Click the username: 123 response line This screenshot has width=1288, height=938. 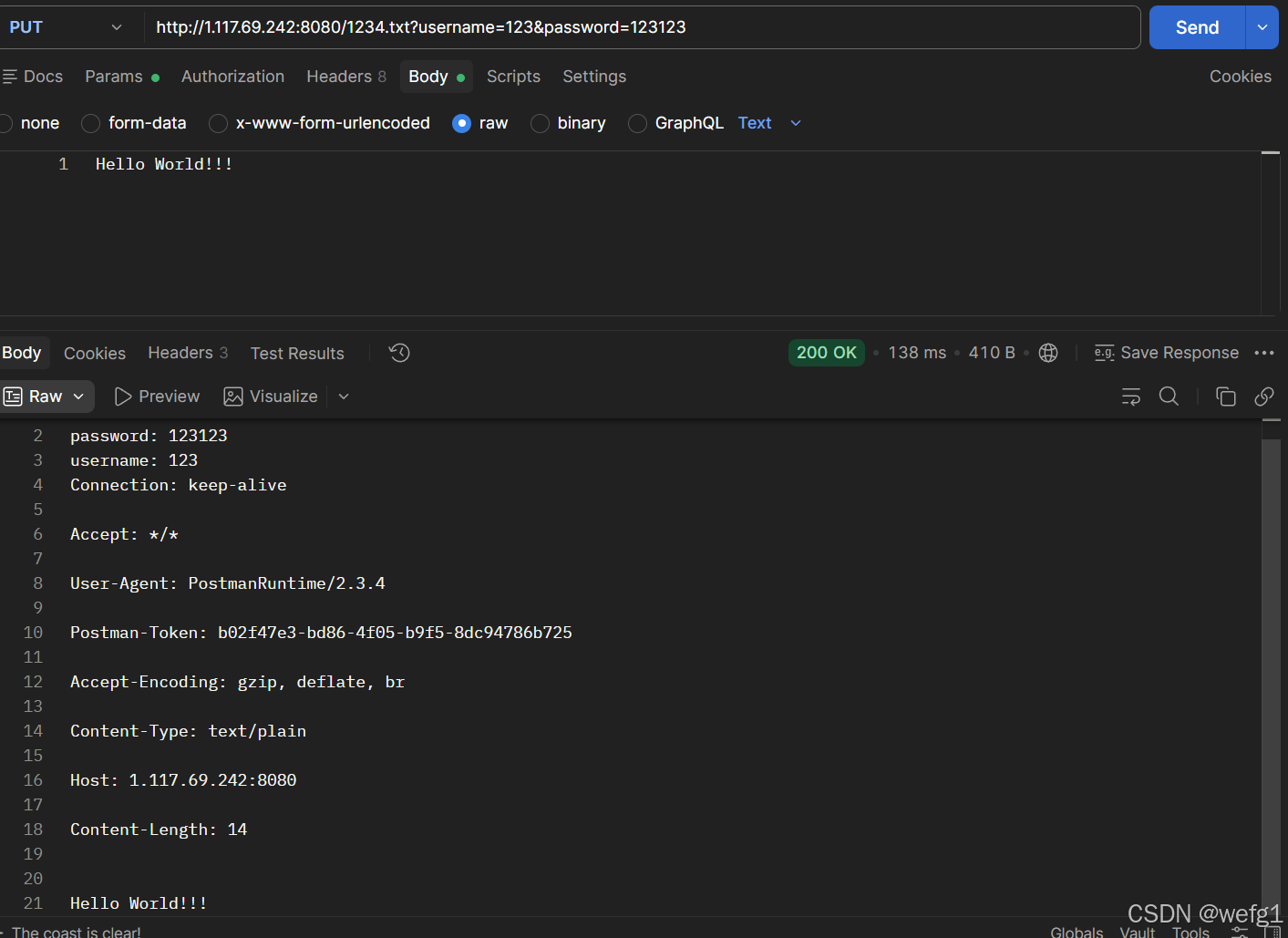coord(134,460)
